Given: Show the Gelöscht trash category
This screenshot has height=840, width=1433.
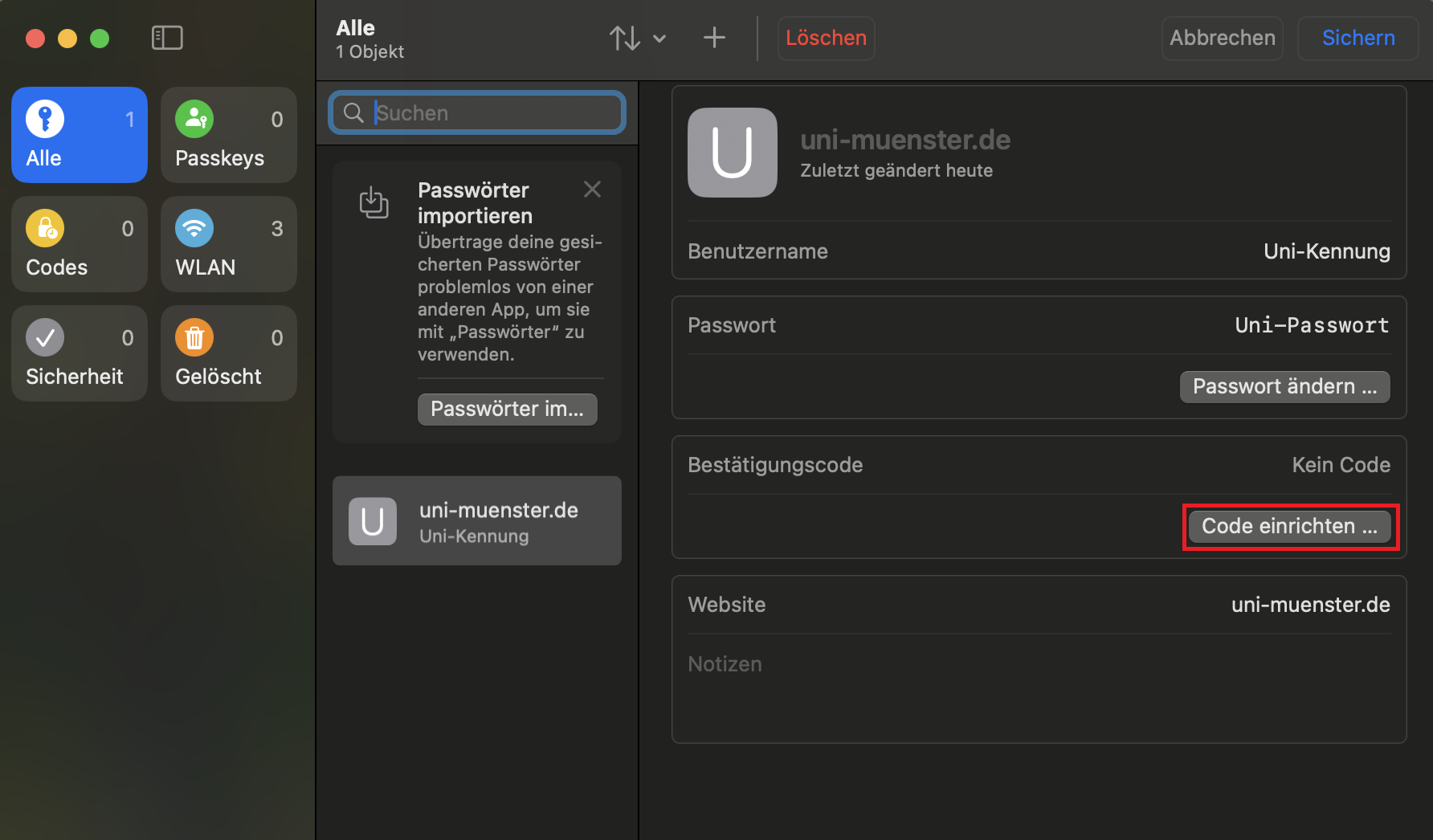Looking at the screenshot, I should coord(229,353).
